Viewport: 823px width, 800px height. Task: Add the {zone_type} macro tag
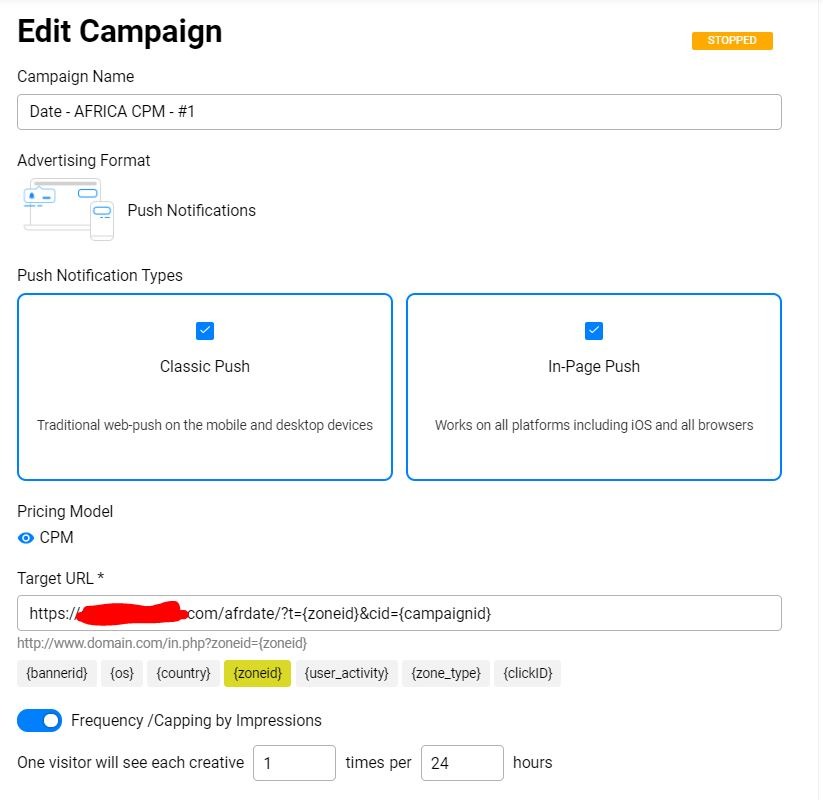(446, 673)
